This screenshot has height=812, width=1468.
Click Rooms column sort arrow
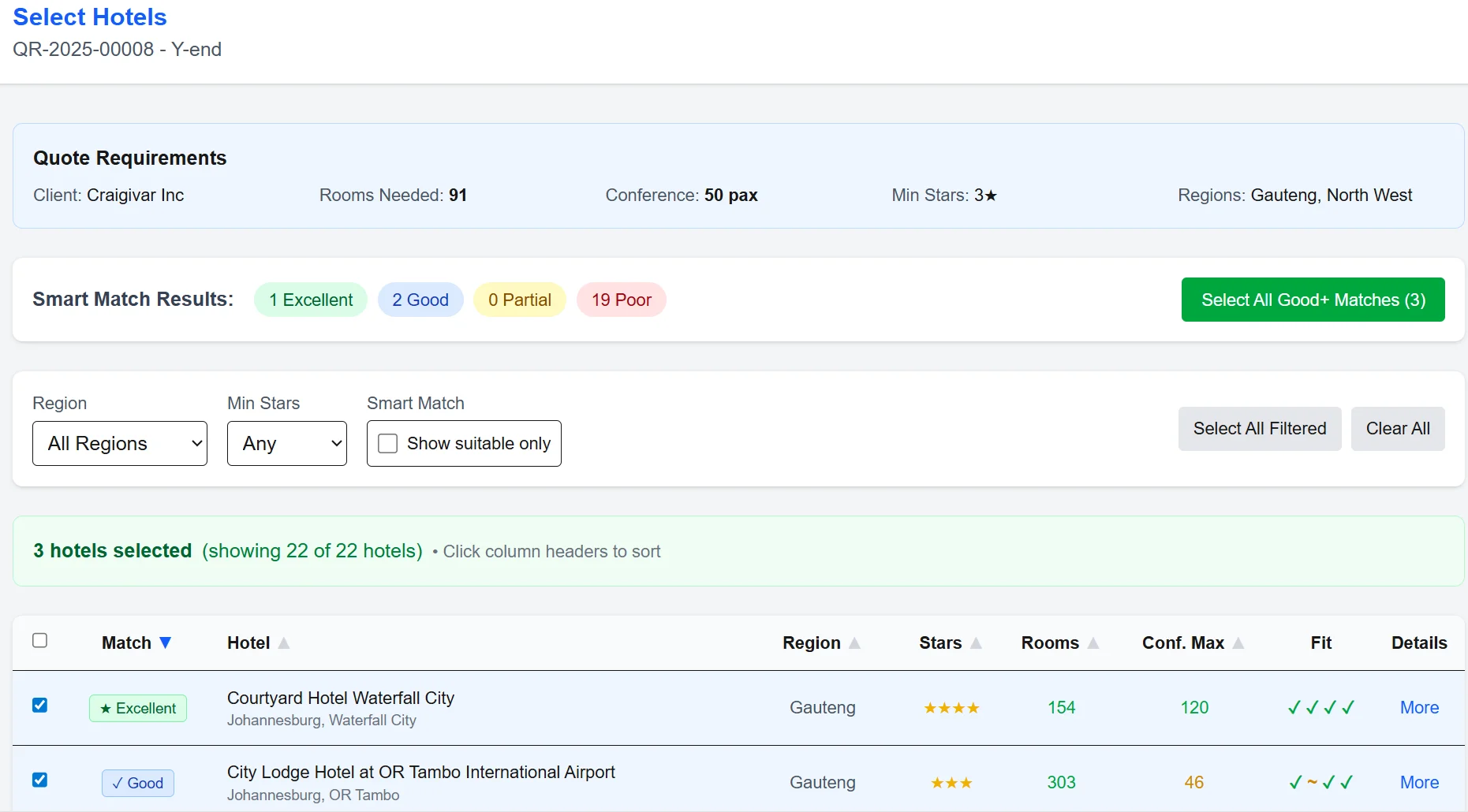point(1093,643)
